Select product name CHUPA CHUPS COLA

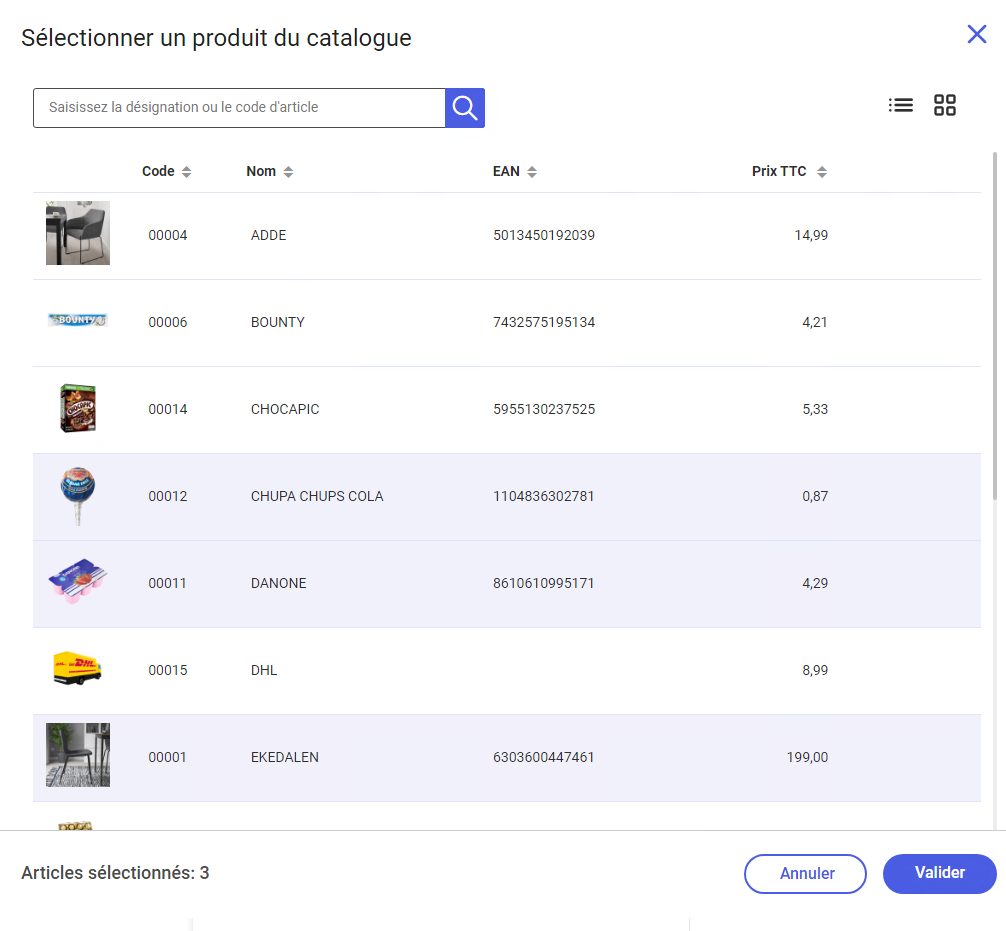pyautogui.click(x=317, y=497)
